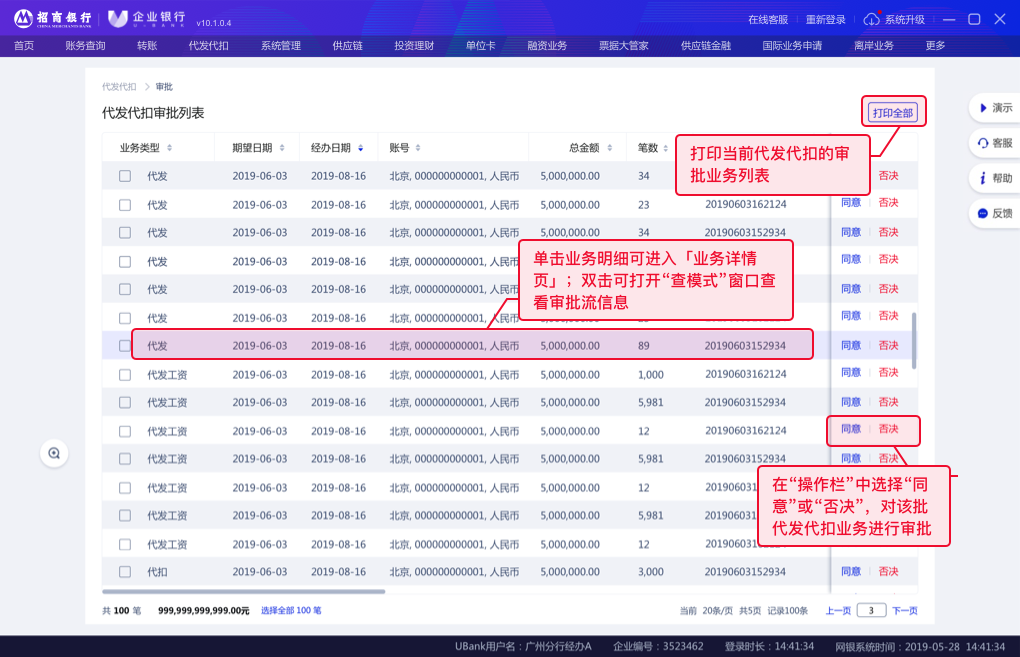
Task: Tick the checkbox of the 3,000-笔 代扣 row
Action: tap(125, 572)
